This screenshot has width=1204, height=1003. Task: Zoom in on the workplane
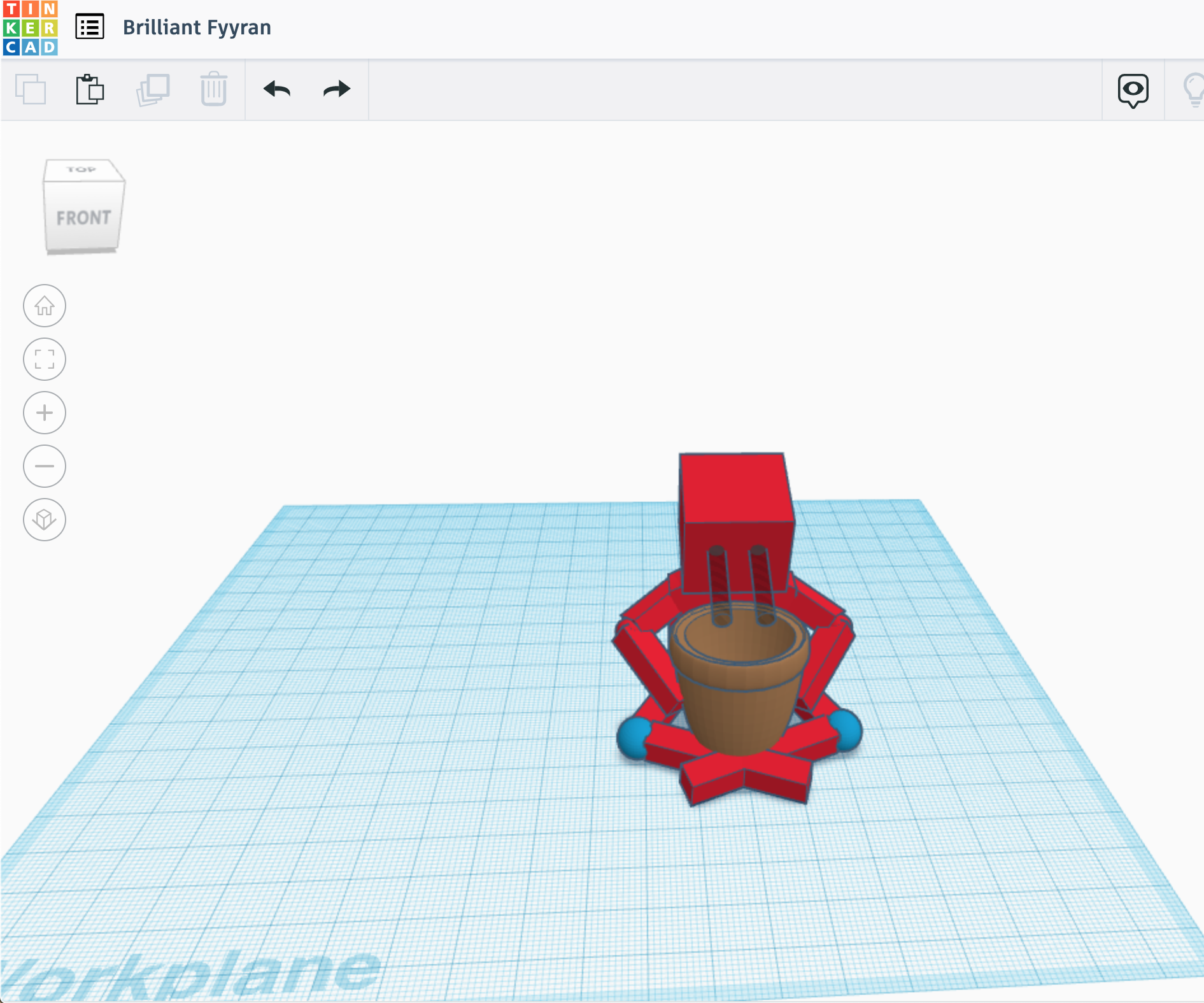(x=44, y=413)
